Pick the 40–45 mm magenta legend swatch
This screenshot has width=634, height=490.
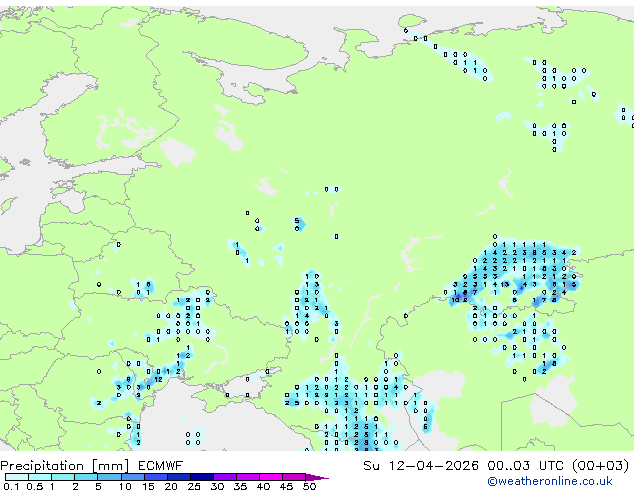pyautogui.click(x=271, y=477)
